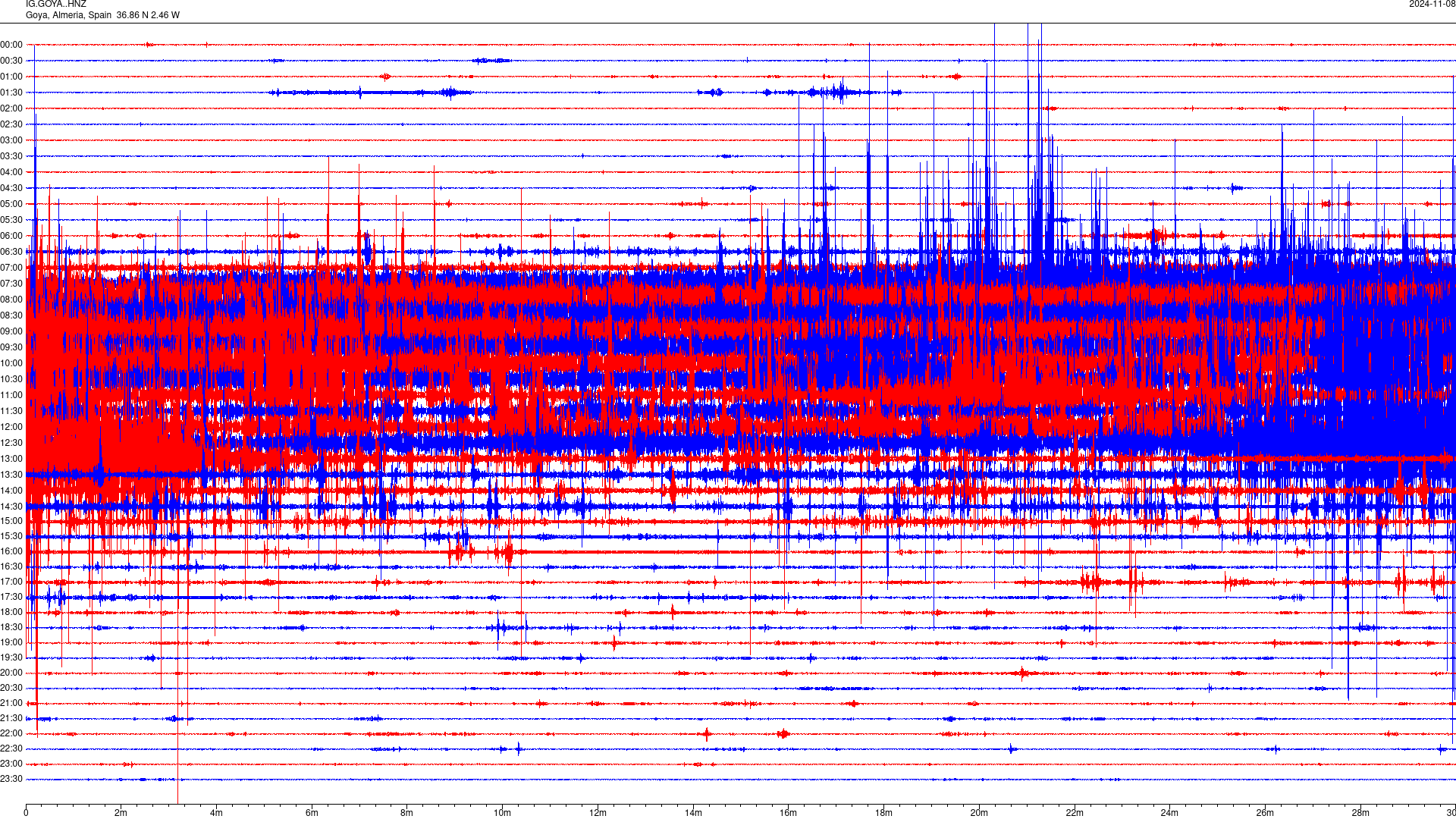Select the 20:00 time row label
Image resolution: width=1456 pixels, height=819 pixels.
11,673
